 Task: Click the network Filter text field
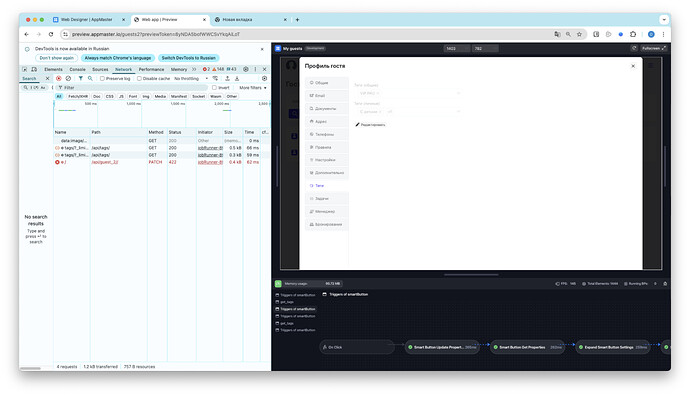[x=132, y=88]
